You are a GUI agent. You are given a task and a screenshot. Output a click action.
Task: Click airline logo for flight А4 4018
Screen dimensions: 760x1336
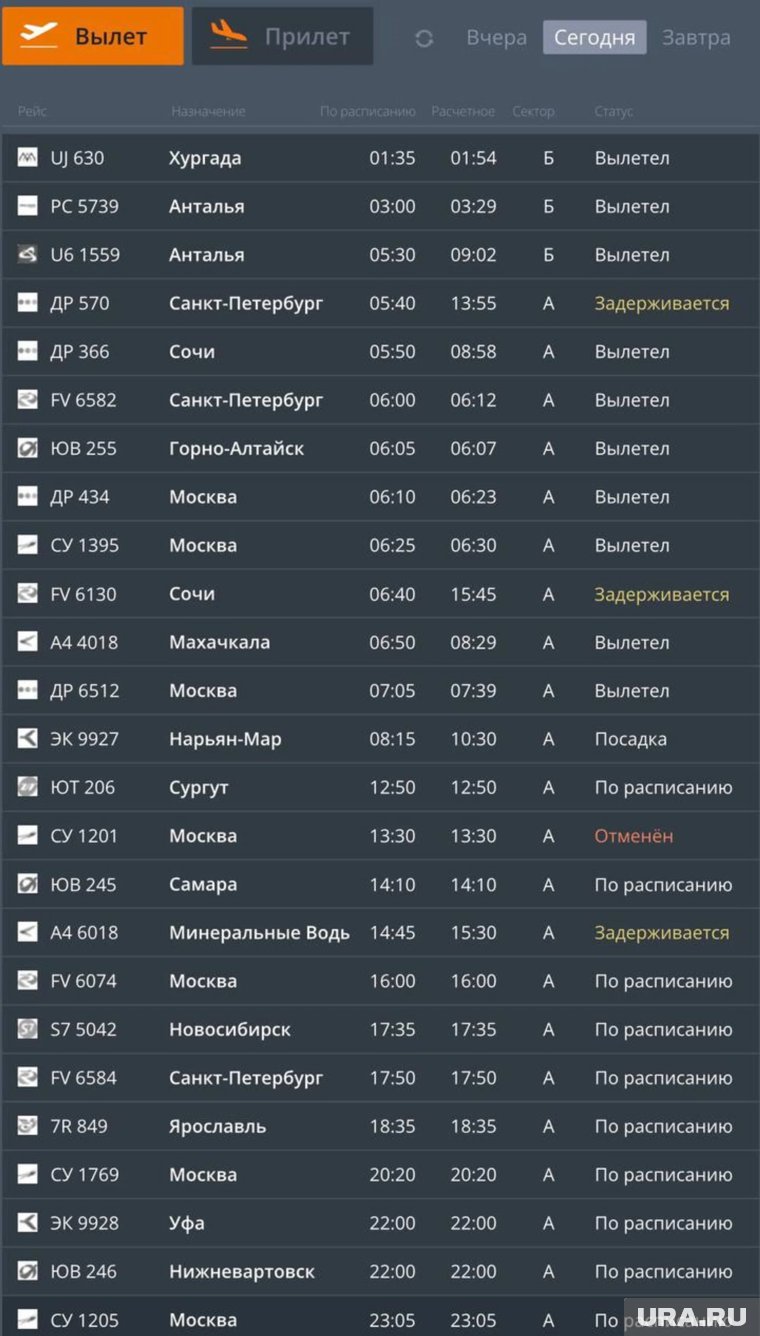pos(28,642)
